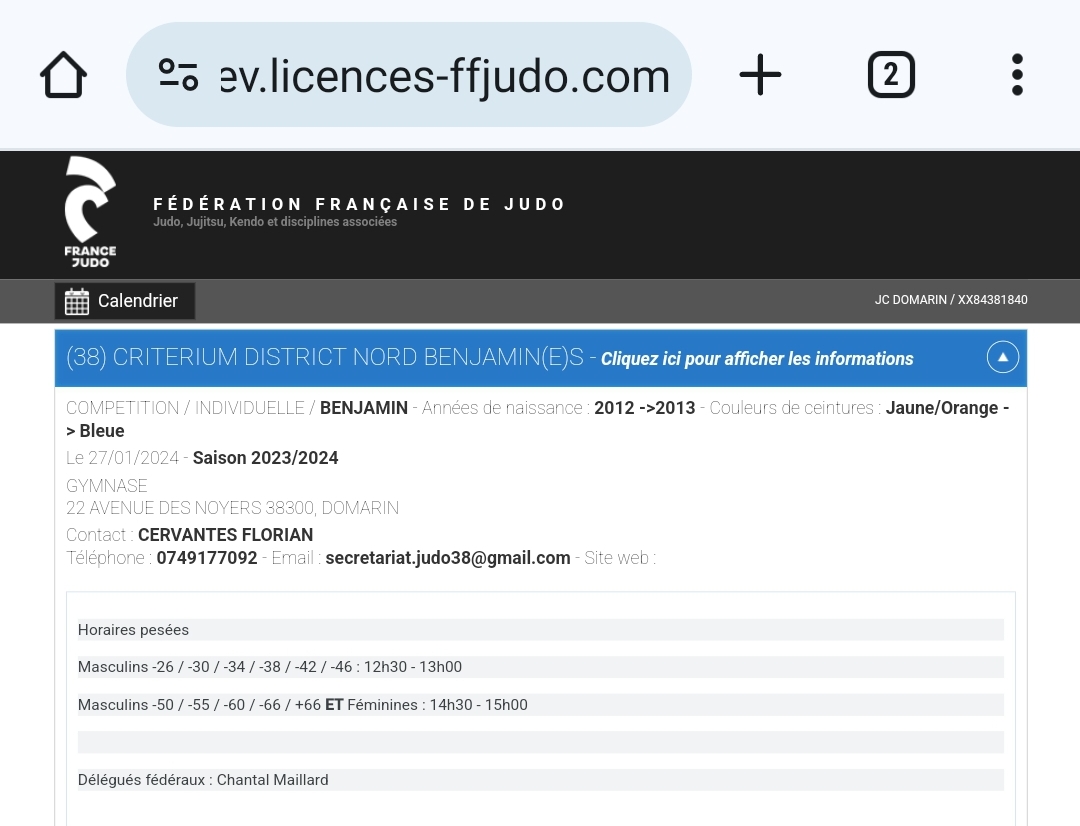Open the browser three-dot menu
Image resolution: width=1080 pixels, height=826 pixels.
click(1017, 75)
